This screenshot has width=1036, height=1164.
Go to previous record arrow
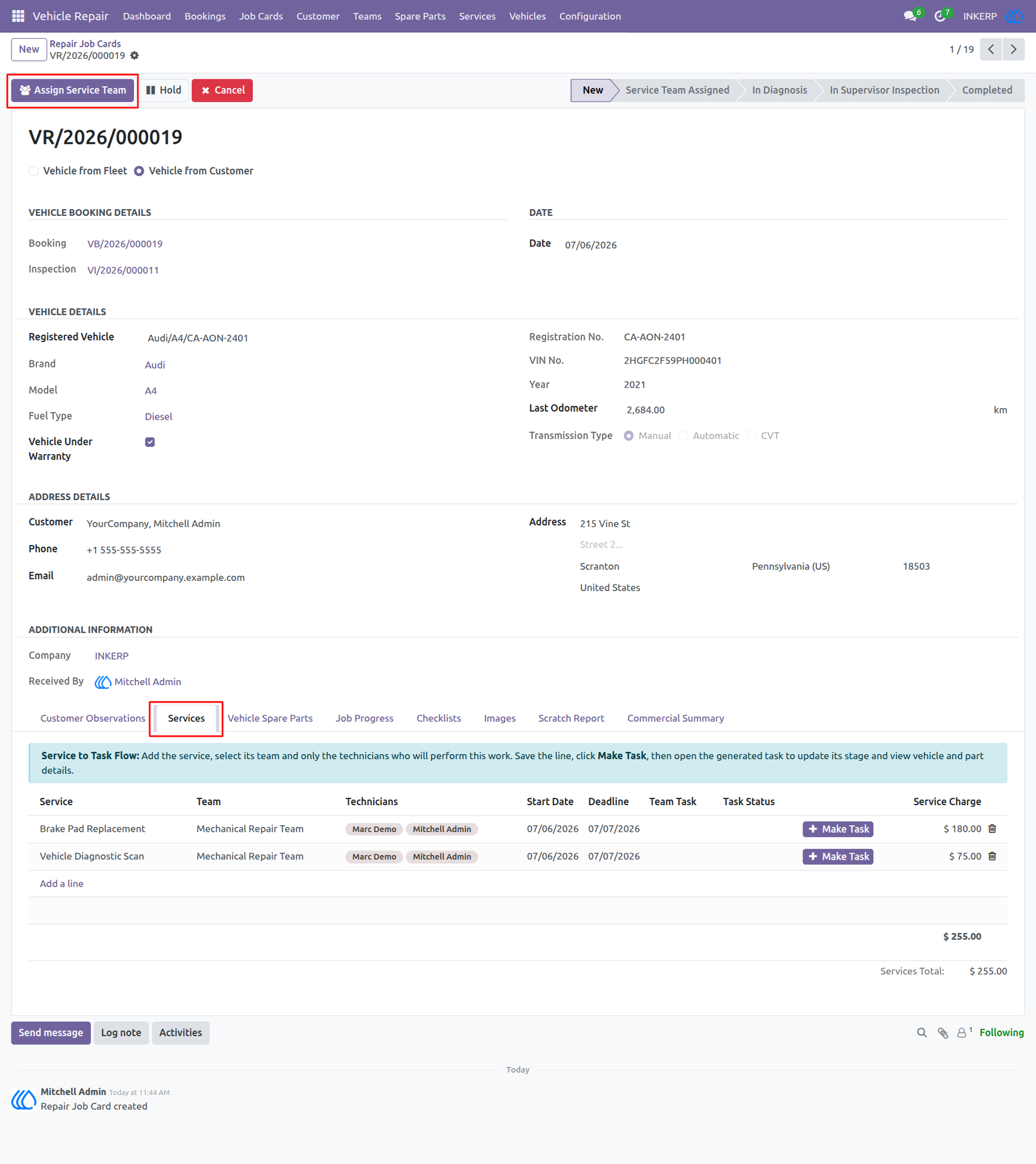coord(991,49)
